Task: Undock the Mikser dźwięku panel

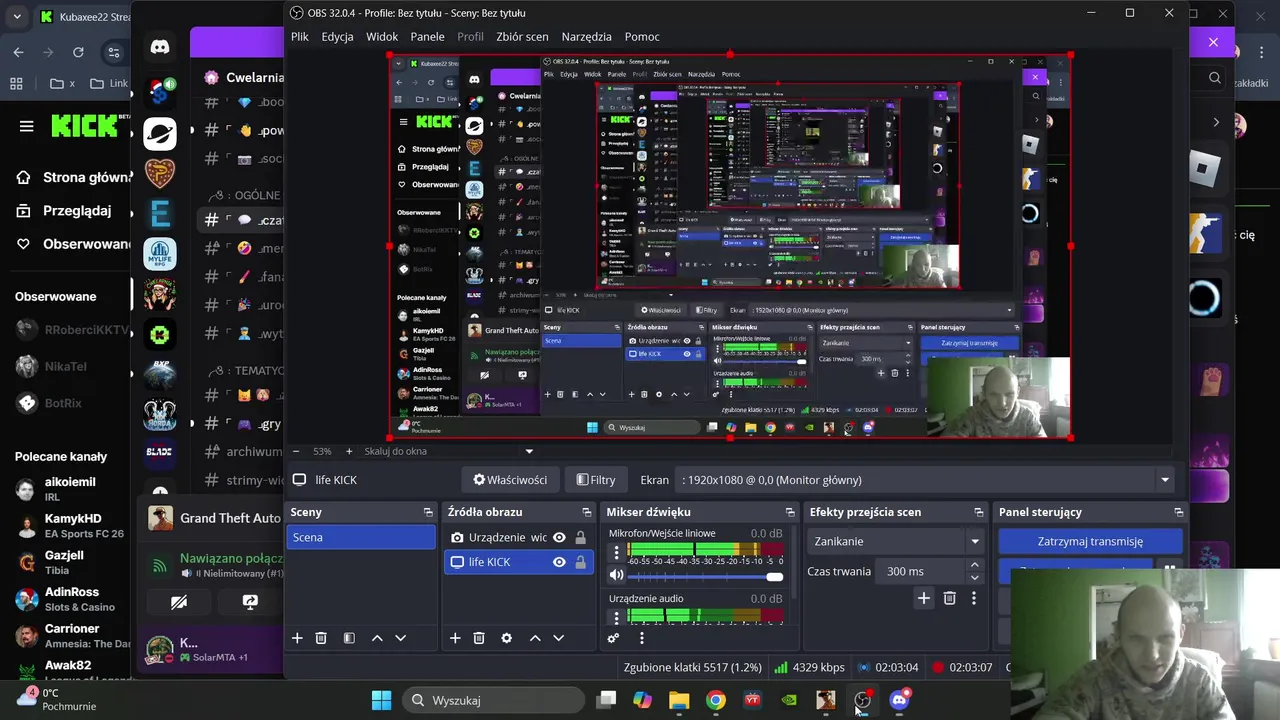Action: click(x=790, y=512)
